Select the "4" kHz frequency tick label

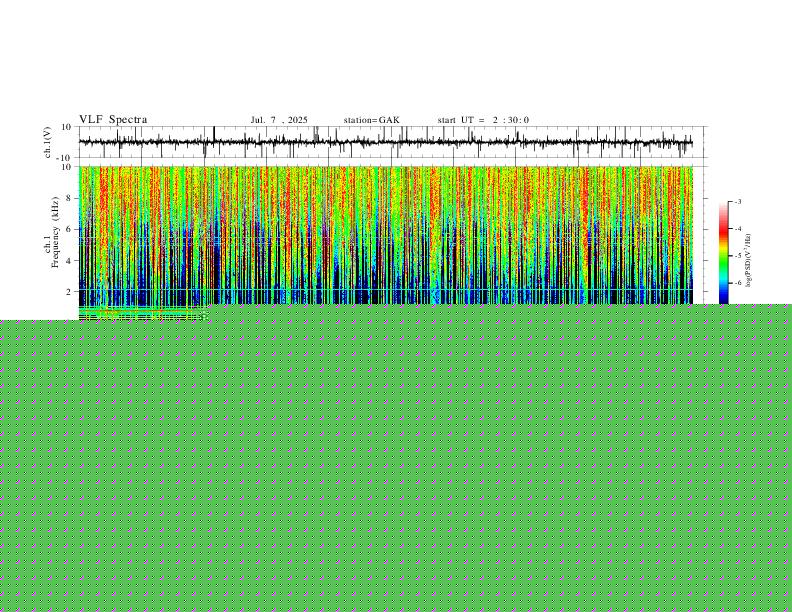pos(69,261)
